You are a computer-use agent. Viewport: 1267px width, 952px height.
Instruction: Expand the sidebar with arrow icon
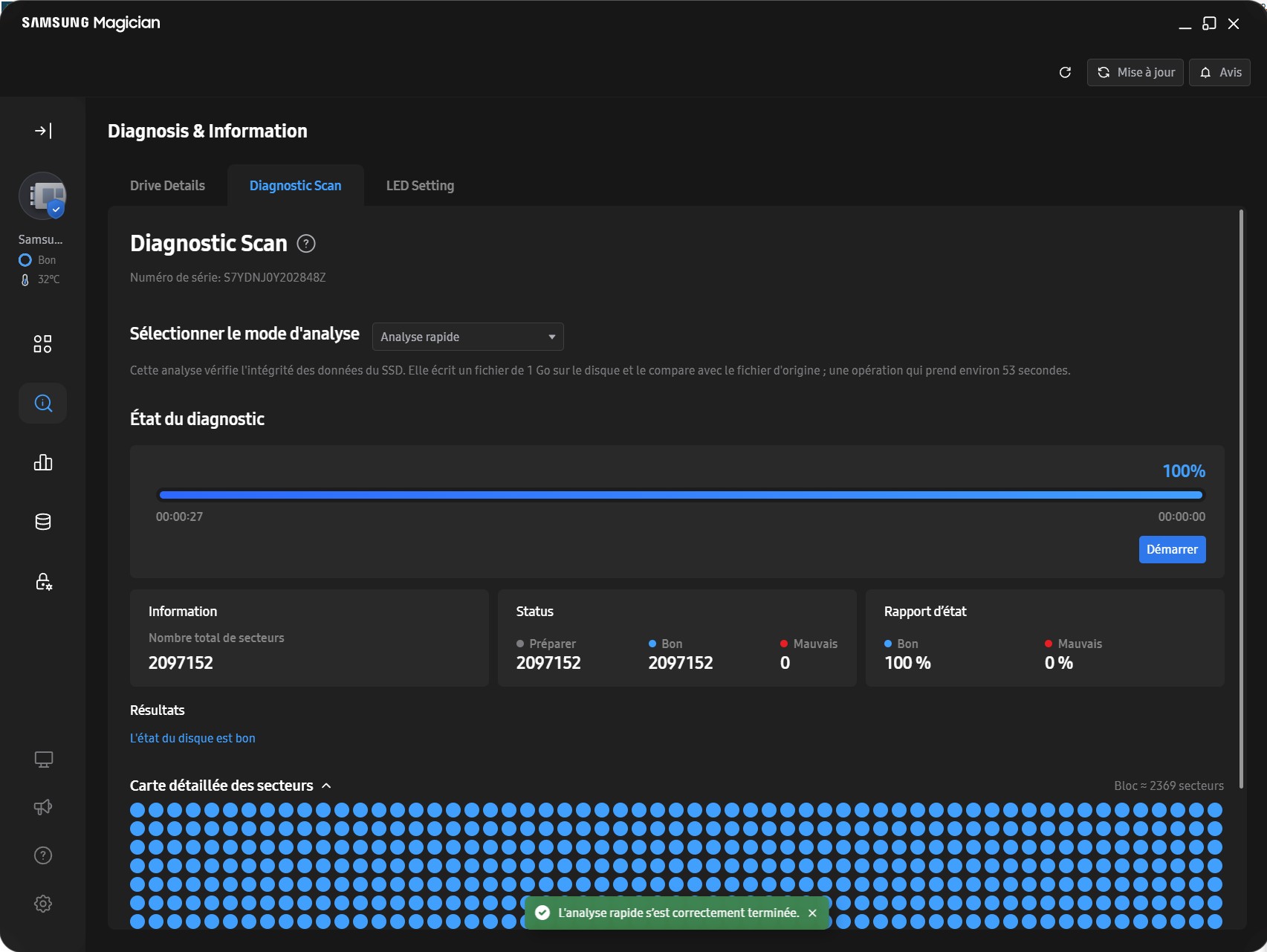43,131
